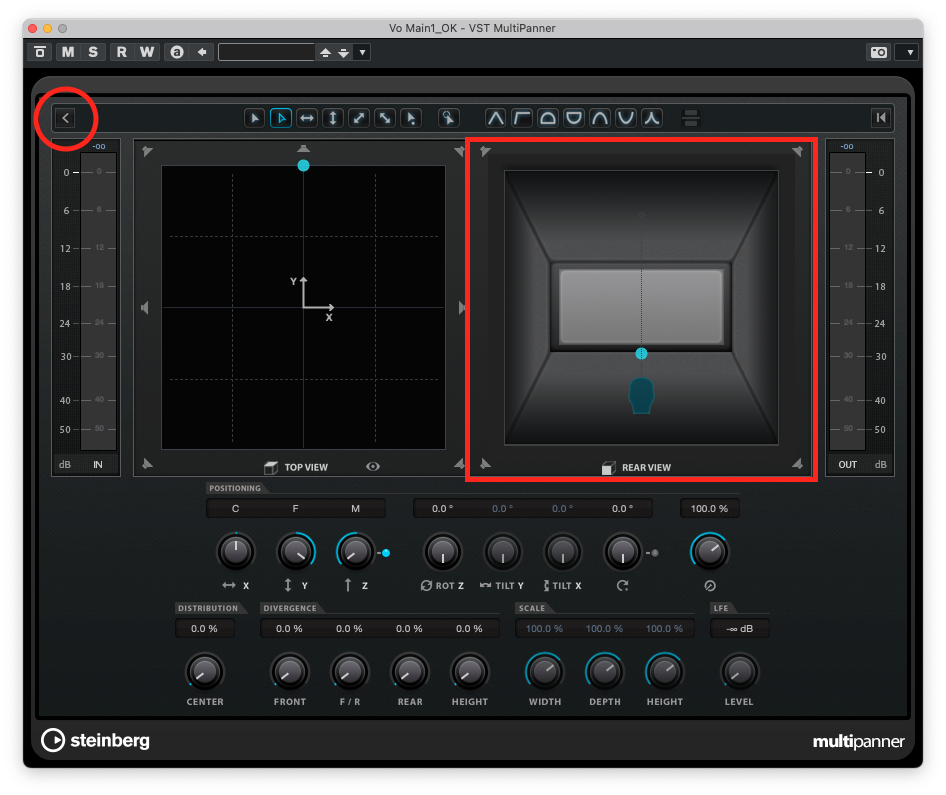Click the REAR VIEW label
Image resolution: width=946 pixels, height=795 pixels.
pyautogui.click(x=646, y=467)
